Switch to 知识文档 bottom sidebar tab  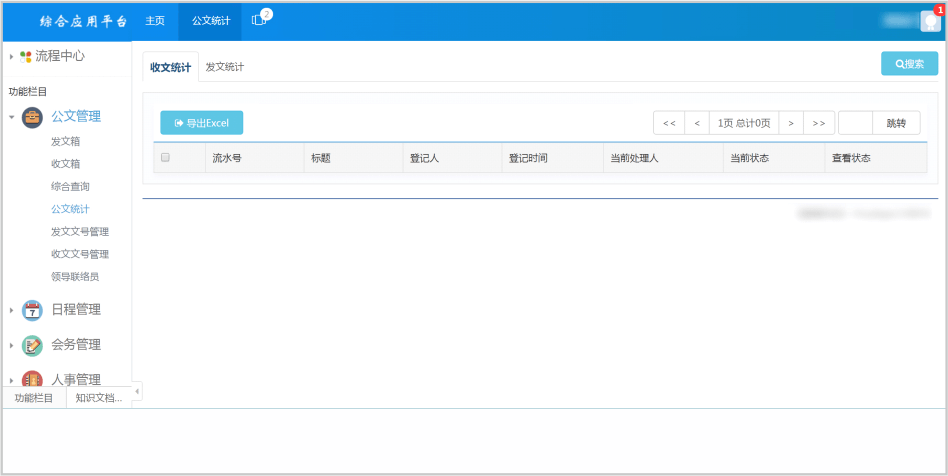pyautogui.click(x=99, y=398)
